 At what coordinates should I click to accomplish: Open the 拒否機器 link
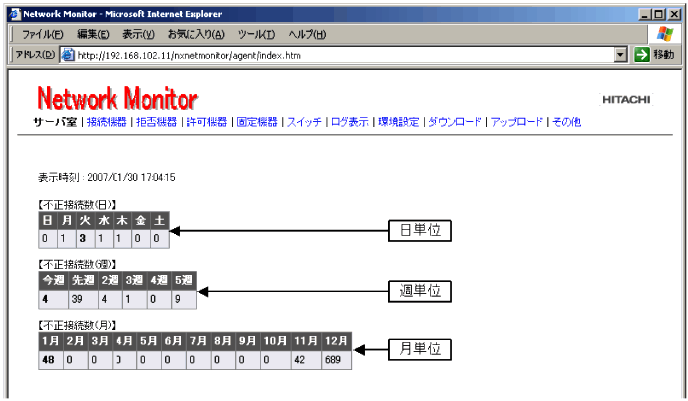pyautogui.click(x=156, y=122)
